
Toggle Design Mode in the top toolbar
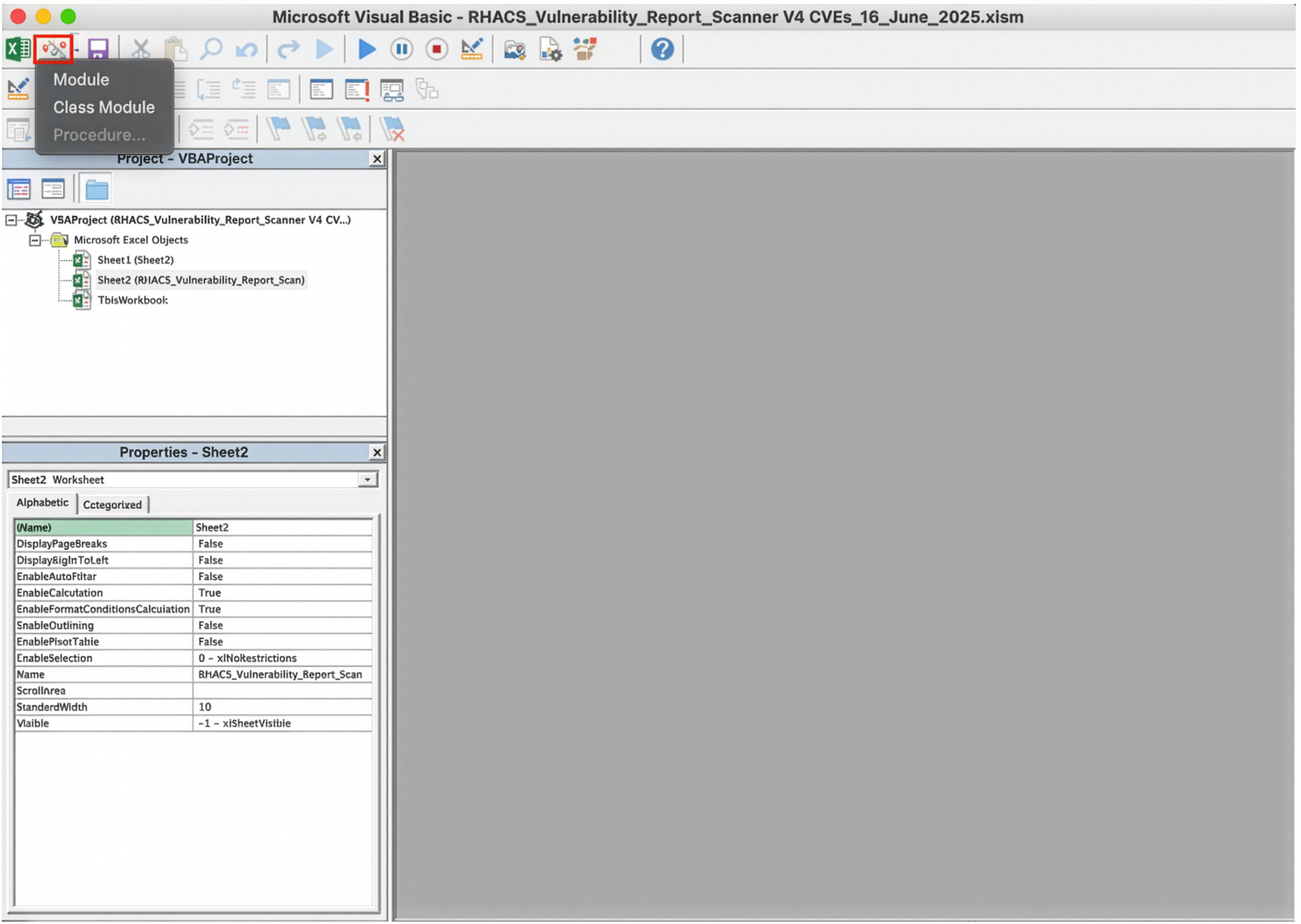click(x=472, y=49)
